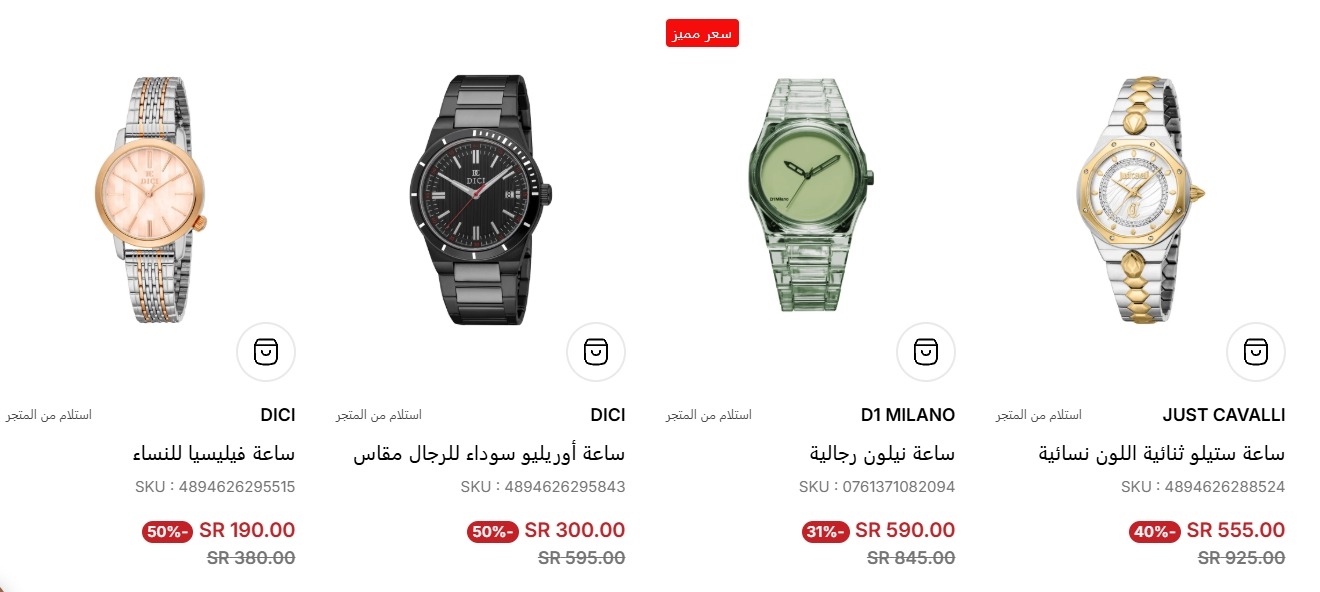View the green D1 Milano watch image

(811, 195)
